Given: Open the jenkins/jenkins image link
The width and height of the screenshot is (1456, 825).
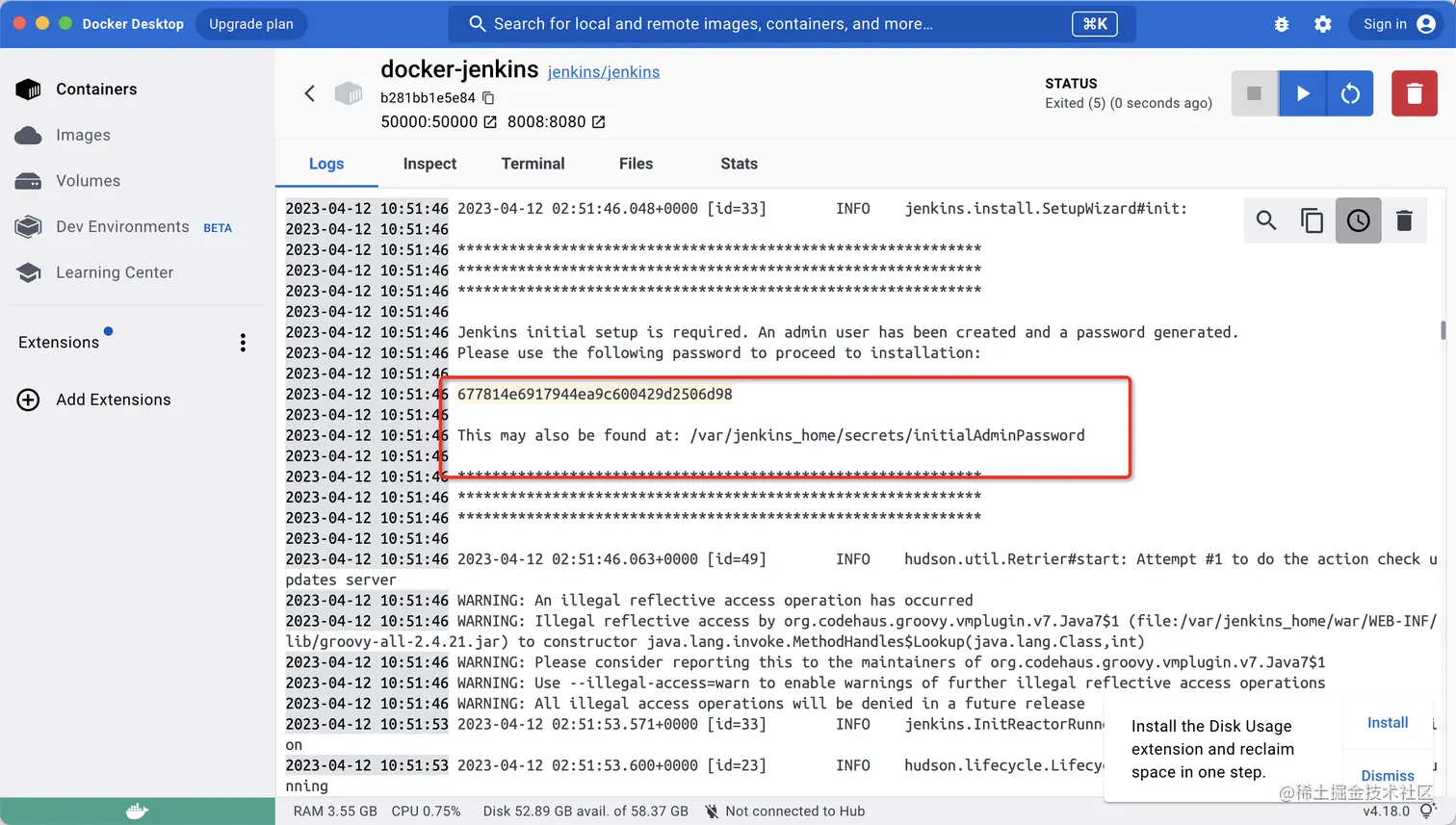Looking at the screenshot, I should point(604,72).
